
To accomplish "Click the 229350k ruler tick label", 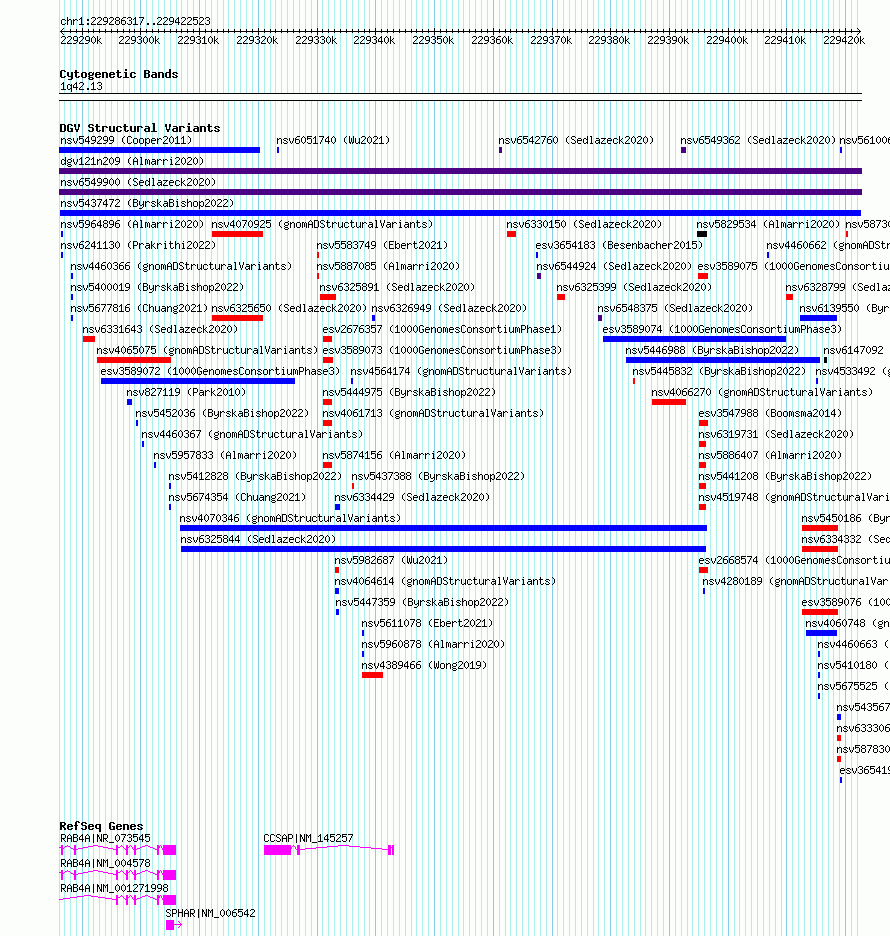I will click(433, 41).
